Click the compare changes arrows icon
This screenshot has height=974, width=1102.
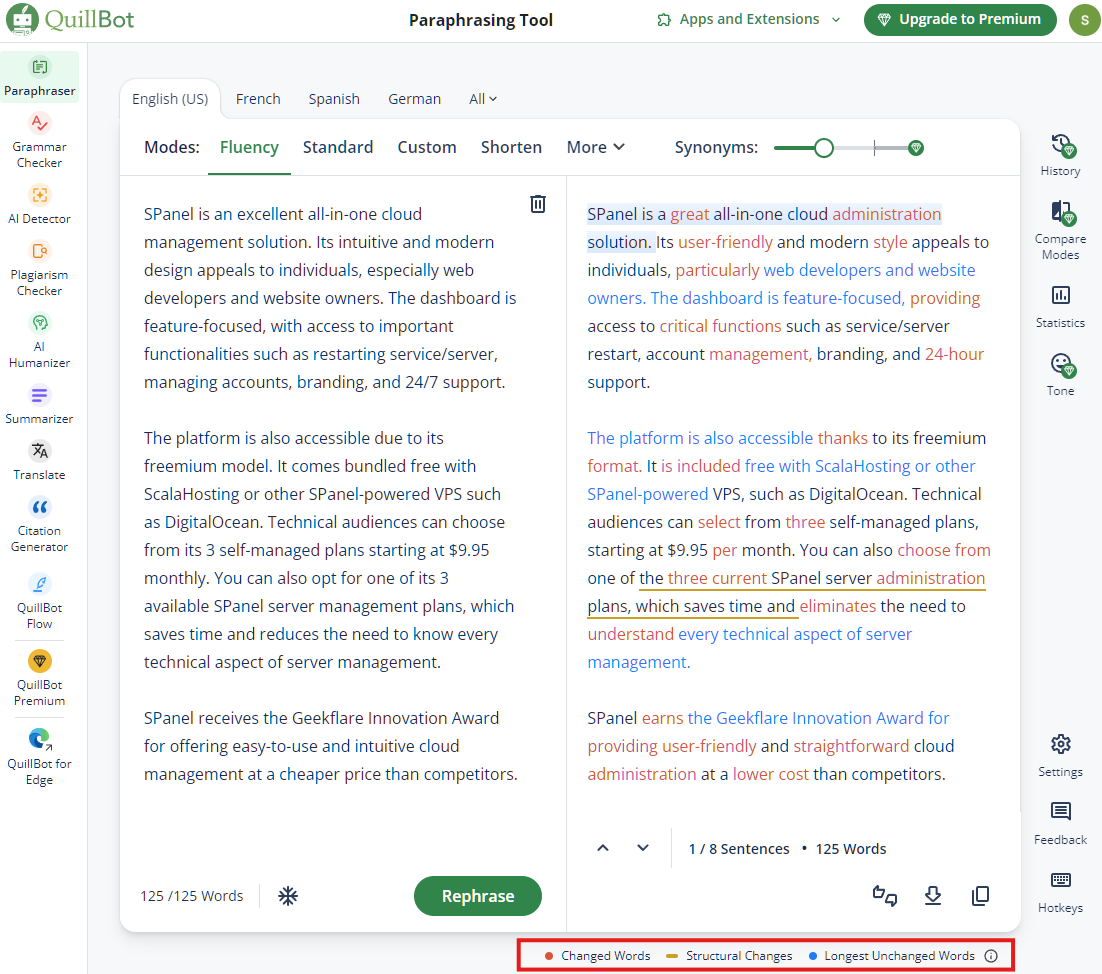(x=885, y=896)
